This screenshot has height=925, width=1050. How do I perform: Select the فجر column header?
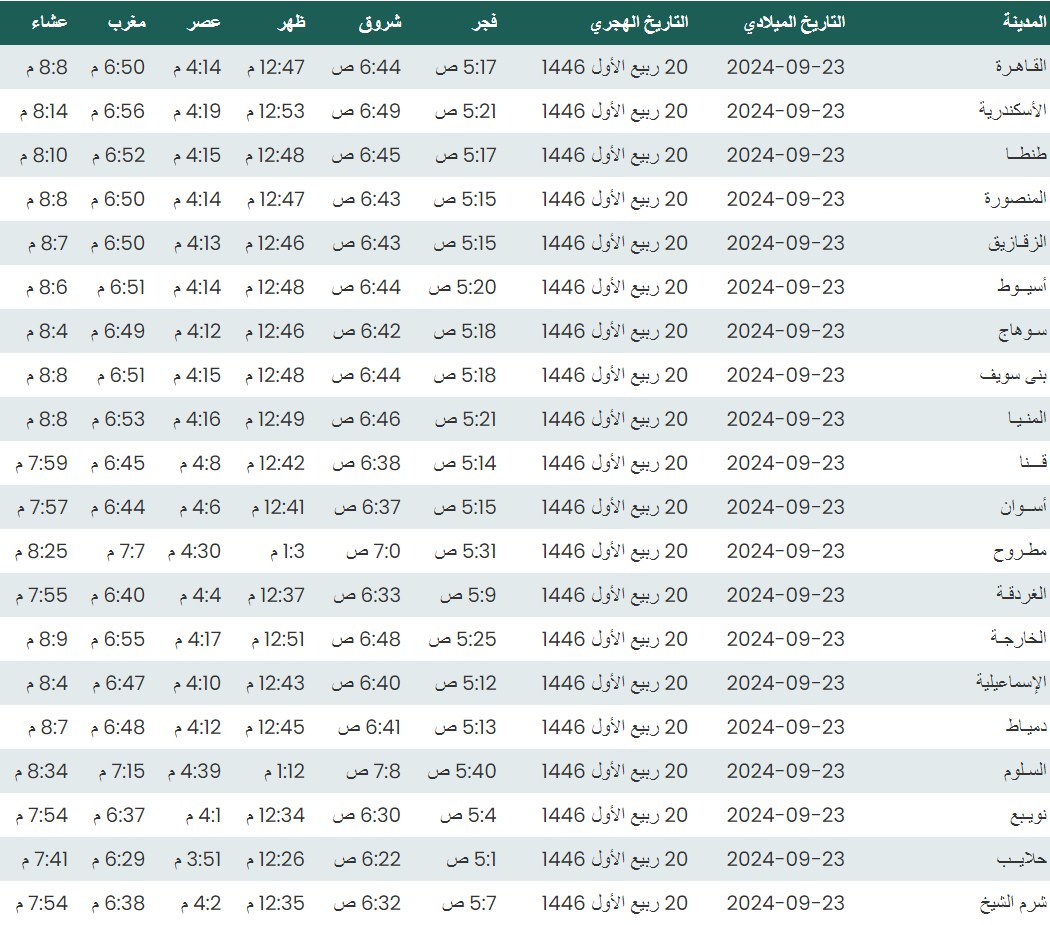(x=482, y=22)
